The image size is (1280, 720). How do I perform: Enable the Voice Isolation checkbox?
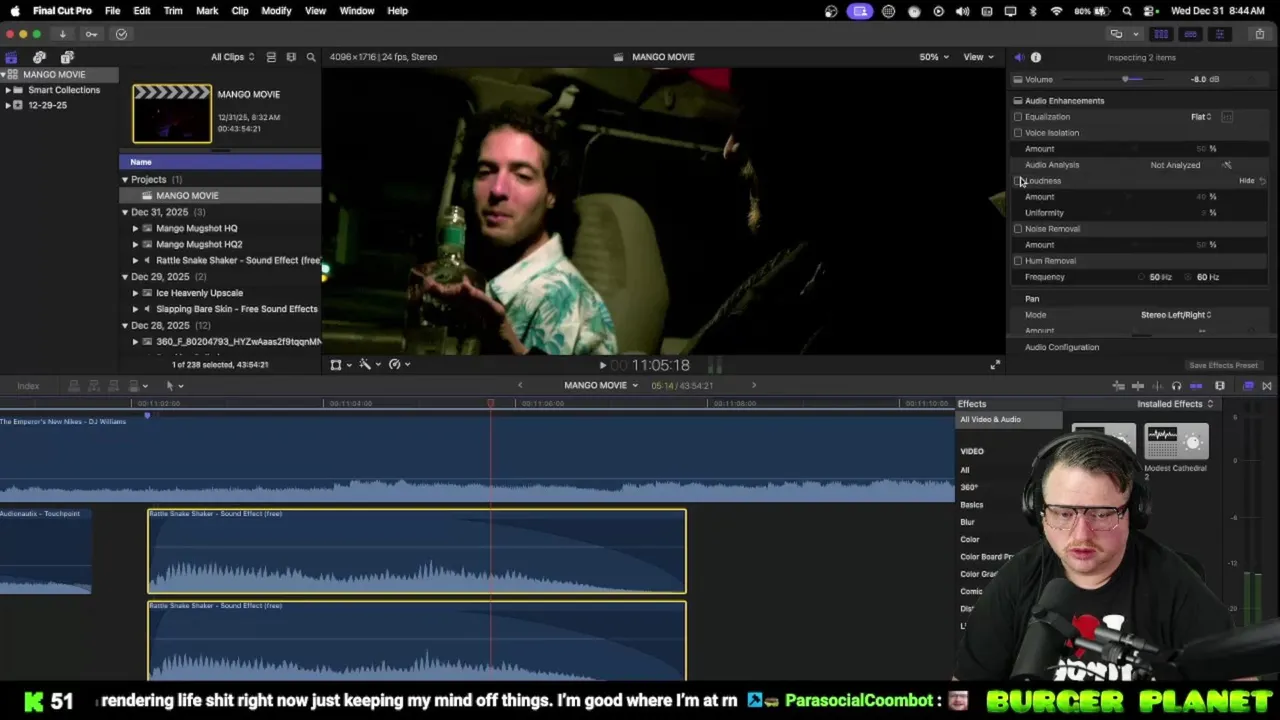tap(1018, 133)
